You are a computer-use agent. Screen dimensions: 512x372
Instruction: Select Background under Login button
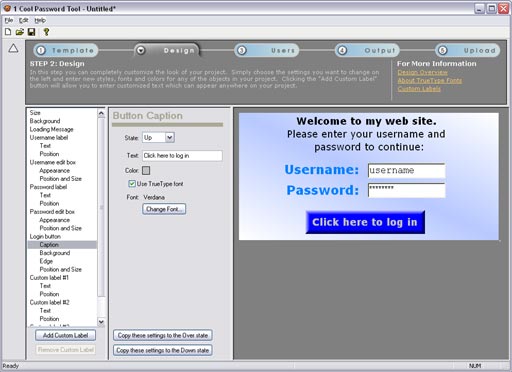(x=55, y=253)
